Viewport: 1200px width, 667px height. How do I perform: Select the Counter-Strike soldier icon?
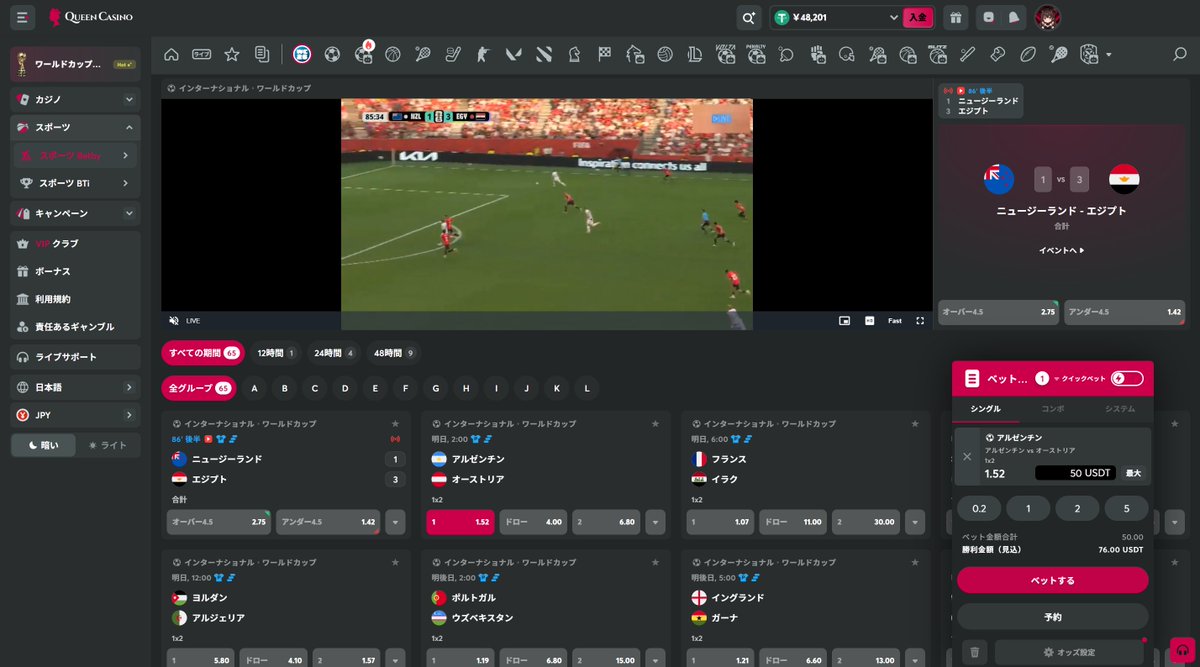(x=483, y=54)
